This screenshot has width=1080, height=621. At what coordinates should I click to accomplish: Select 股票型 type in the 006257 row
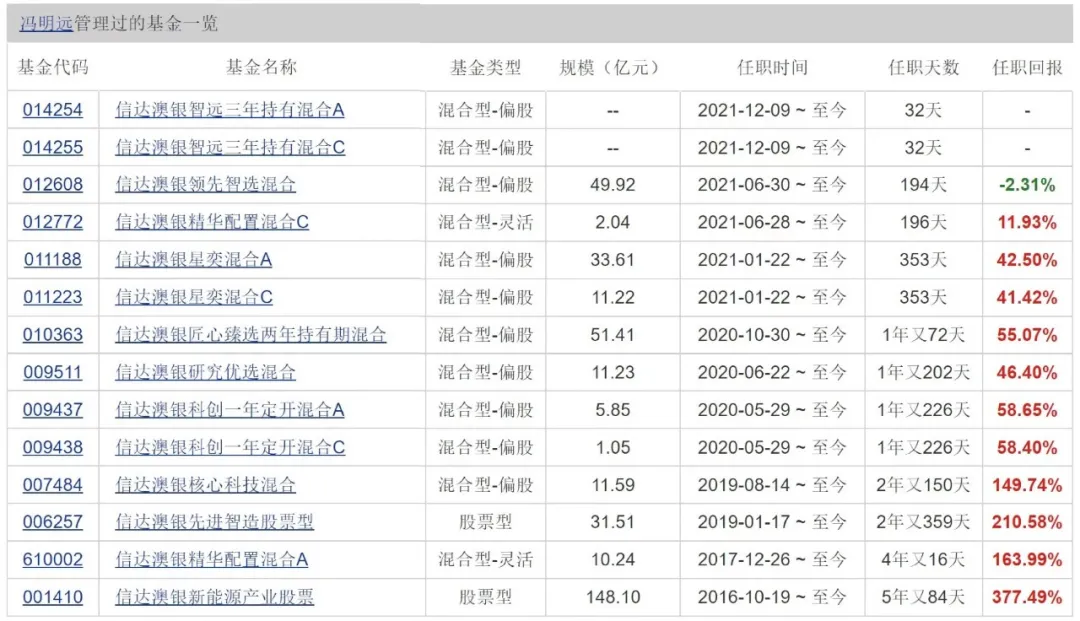click(x=486, y=522)
